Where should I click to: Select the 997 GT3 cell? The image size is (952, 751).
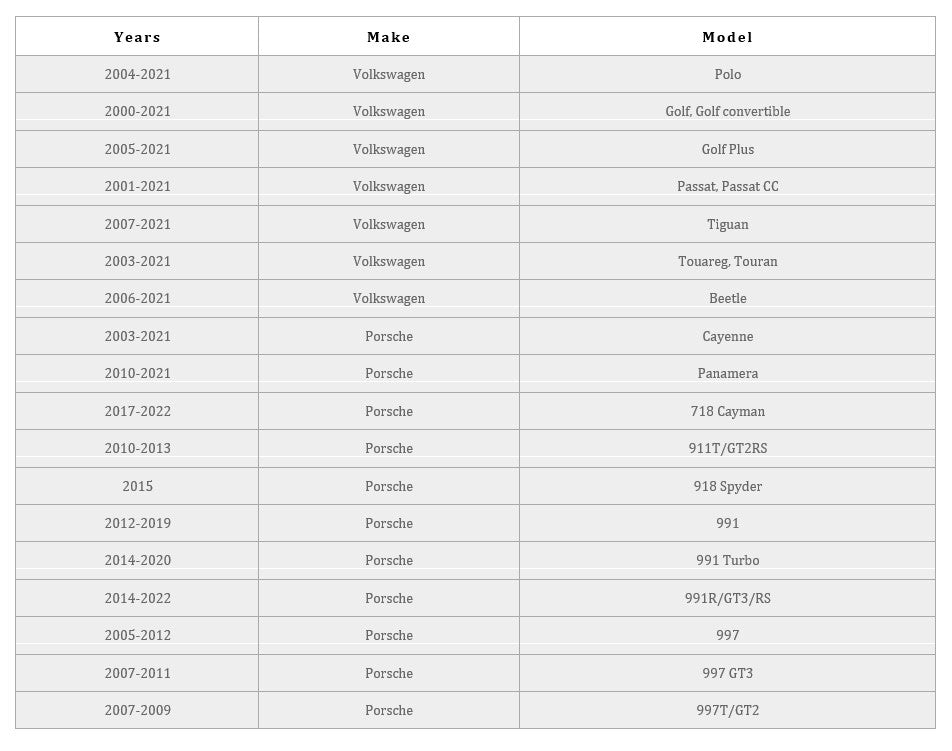(x=727, y=673)
